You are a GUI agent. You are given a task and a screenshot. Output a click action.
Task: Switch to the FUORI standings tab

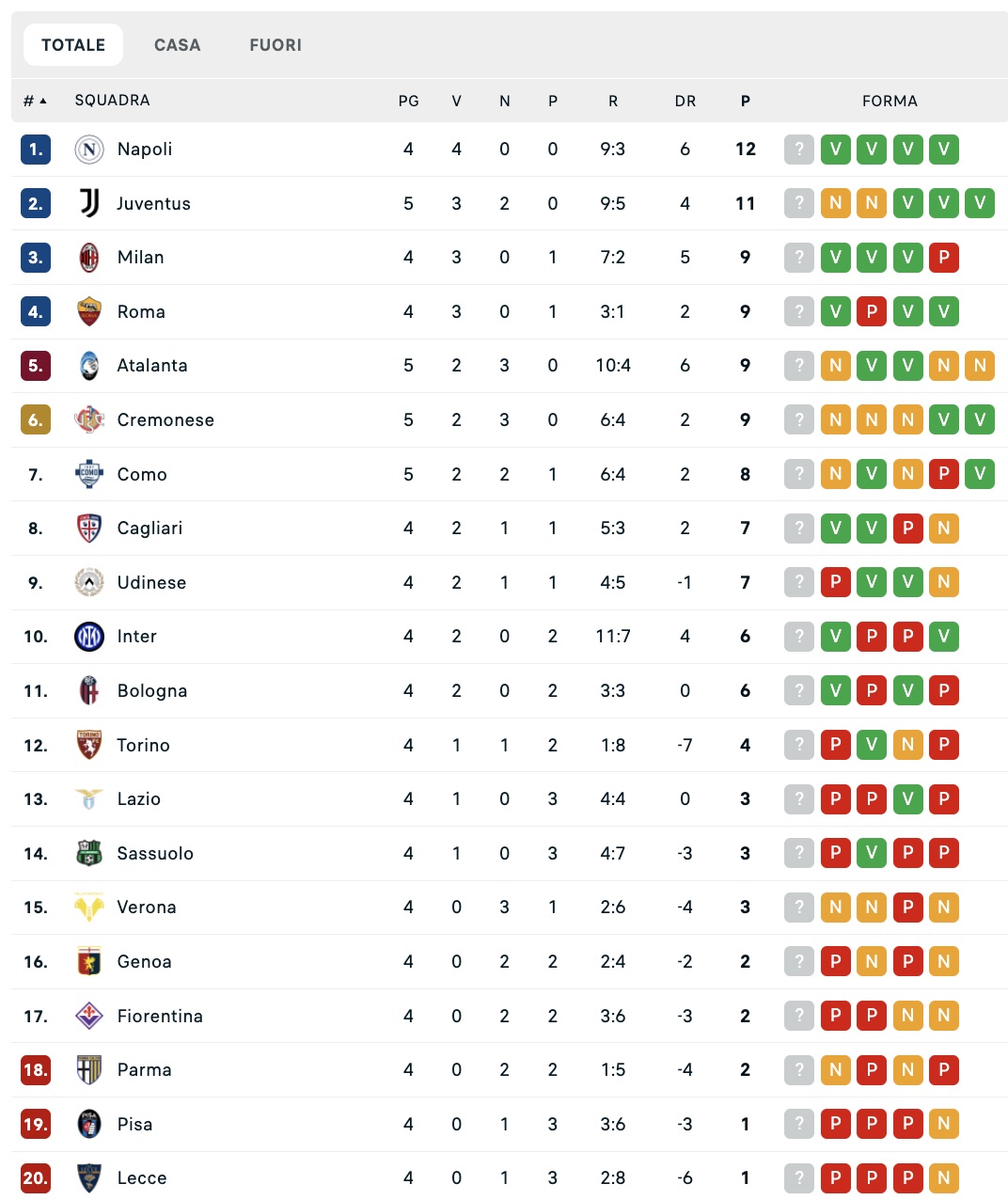[x=276, y=45]
